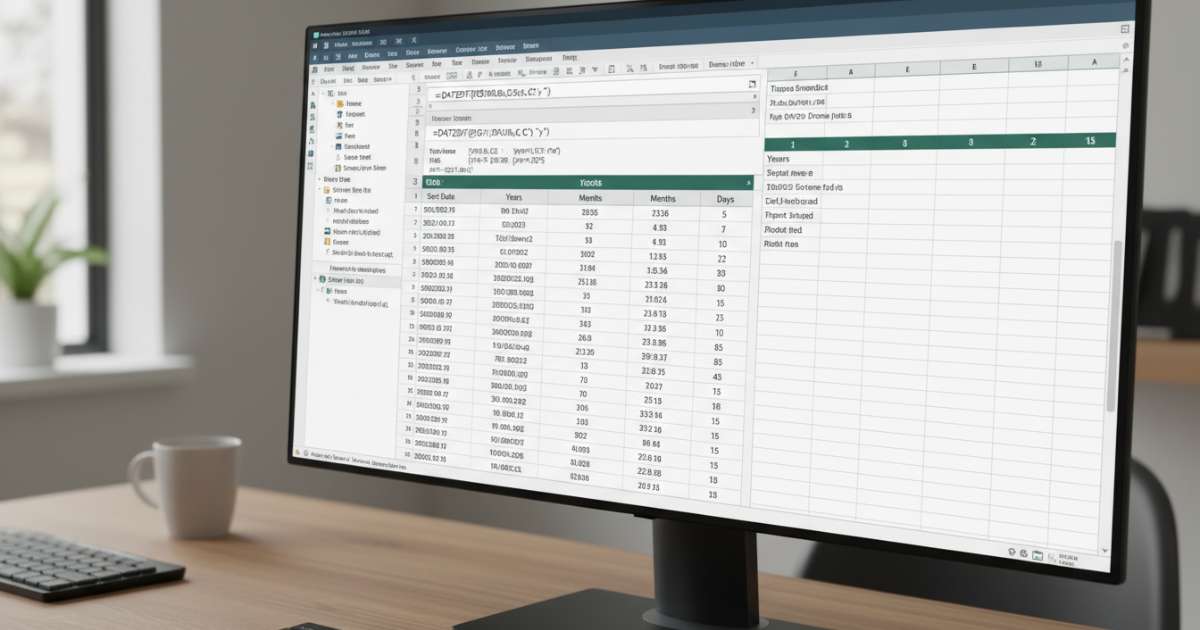
Task: Click the leftmost view icon in bottom-right status bar
Action: (x=1012, y=551)
